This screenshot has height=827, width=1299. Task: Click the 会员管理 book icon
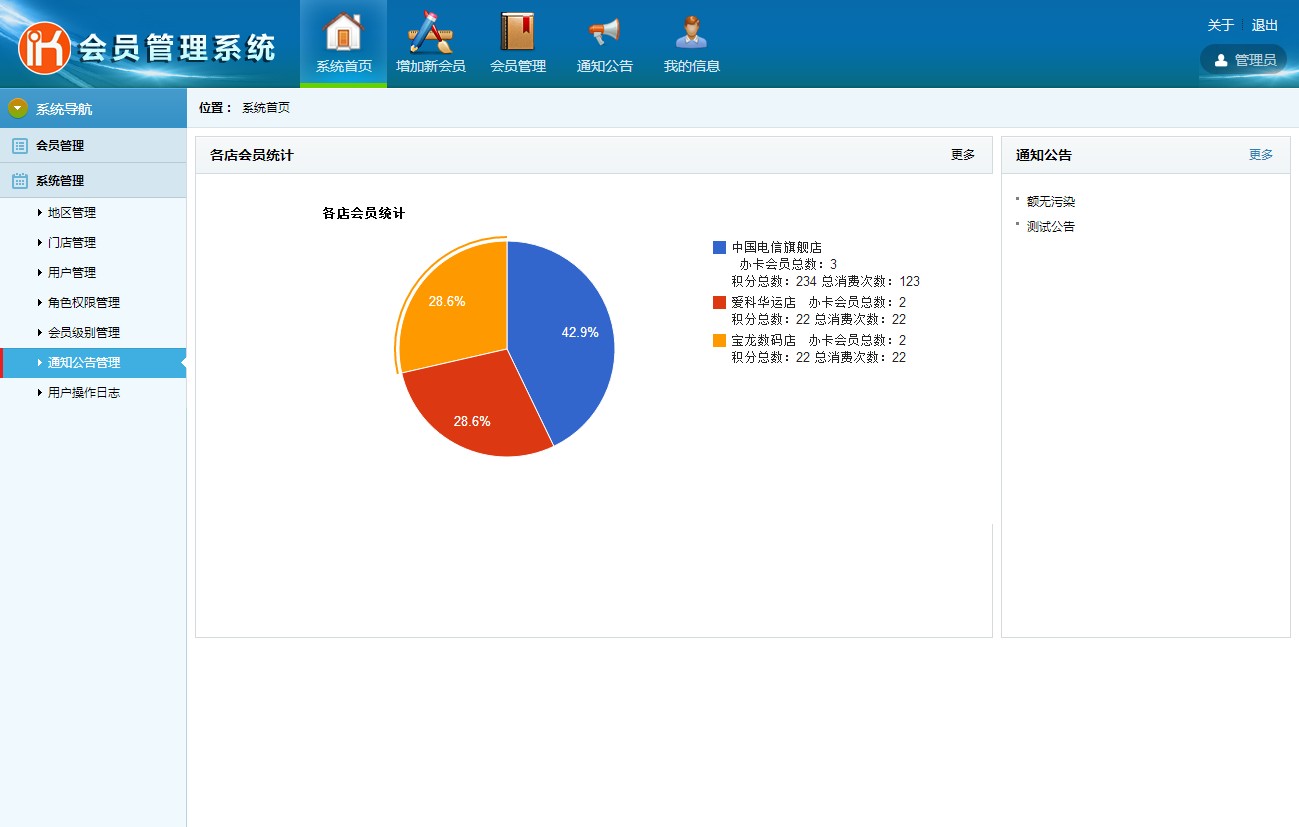pos(517,33)
